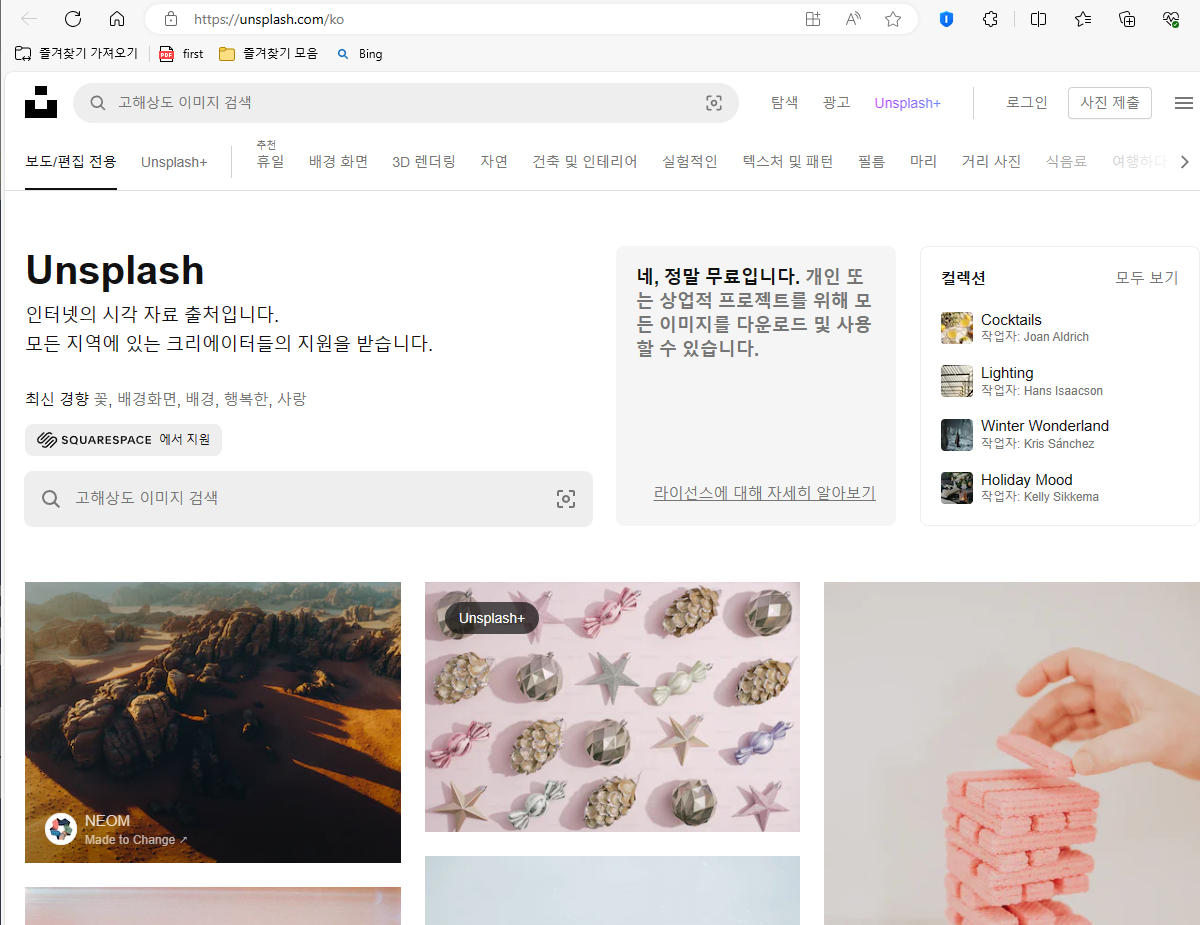Image resolution: width=1200 pixels, height=925 pixels.
Task: Open the 배경 화면 category tab
Action: 338,162
